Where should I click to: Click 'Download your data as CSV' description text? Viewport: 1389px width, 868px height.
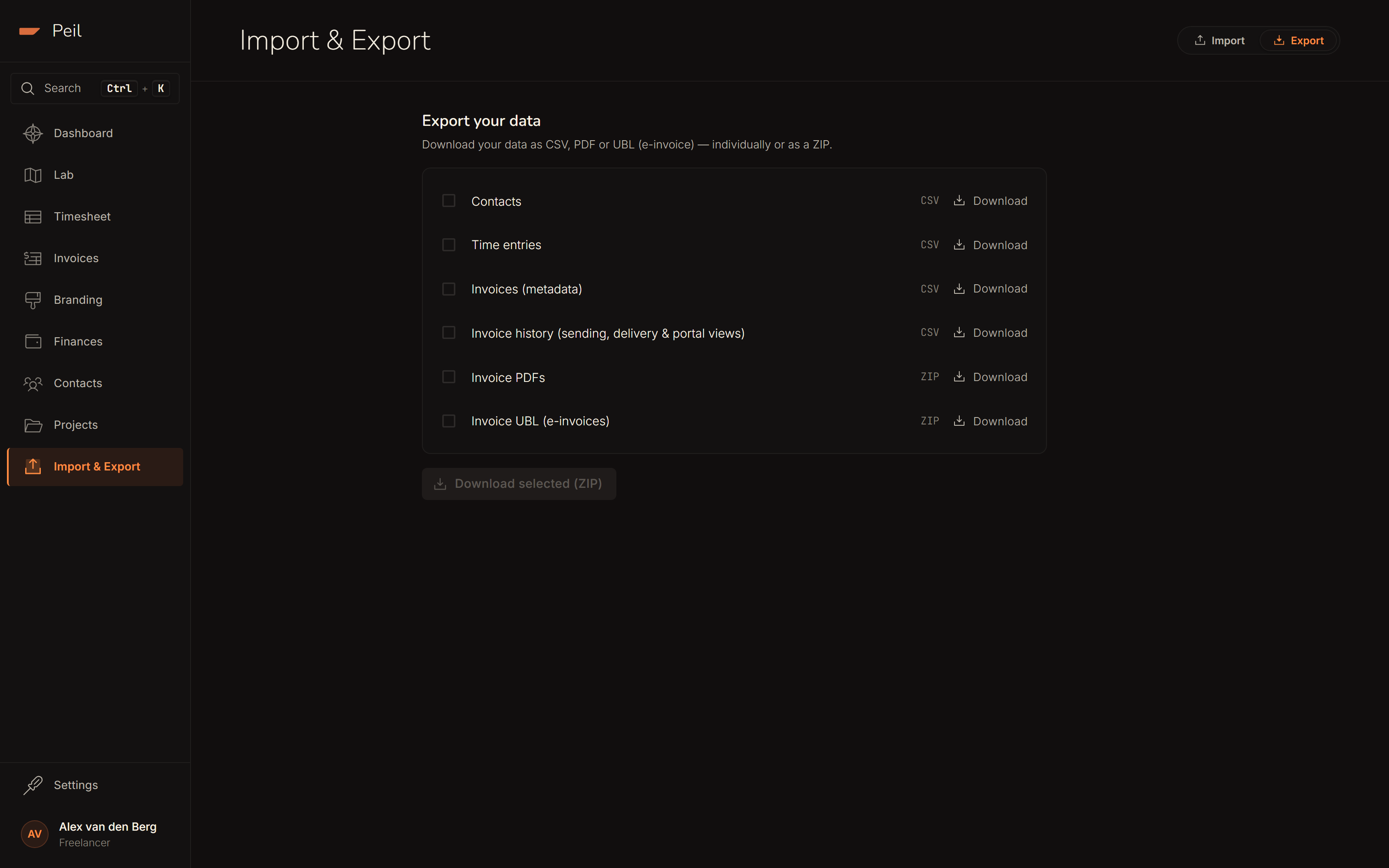click(627, 145)
